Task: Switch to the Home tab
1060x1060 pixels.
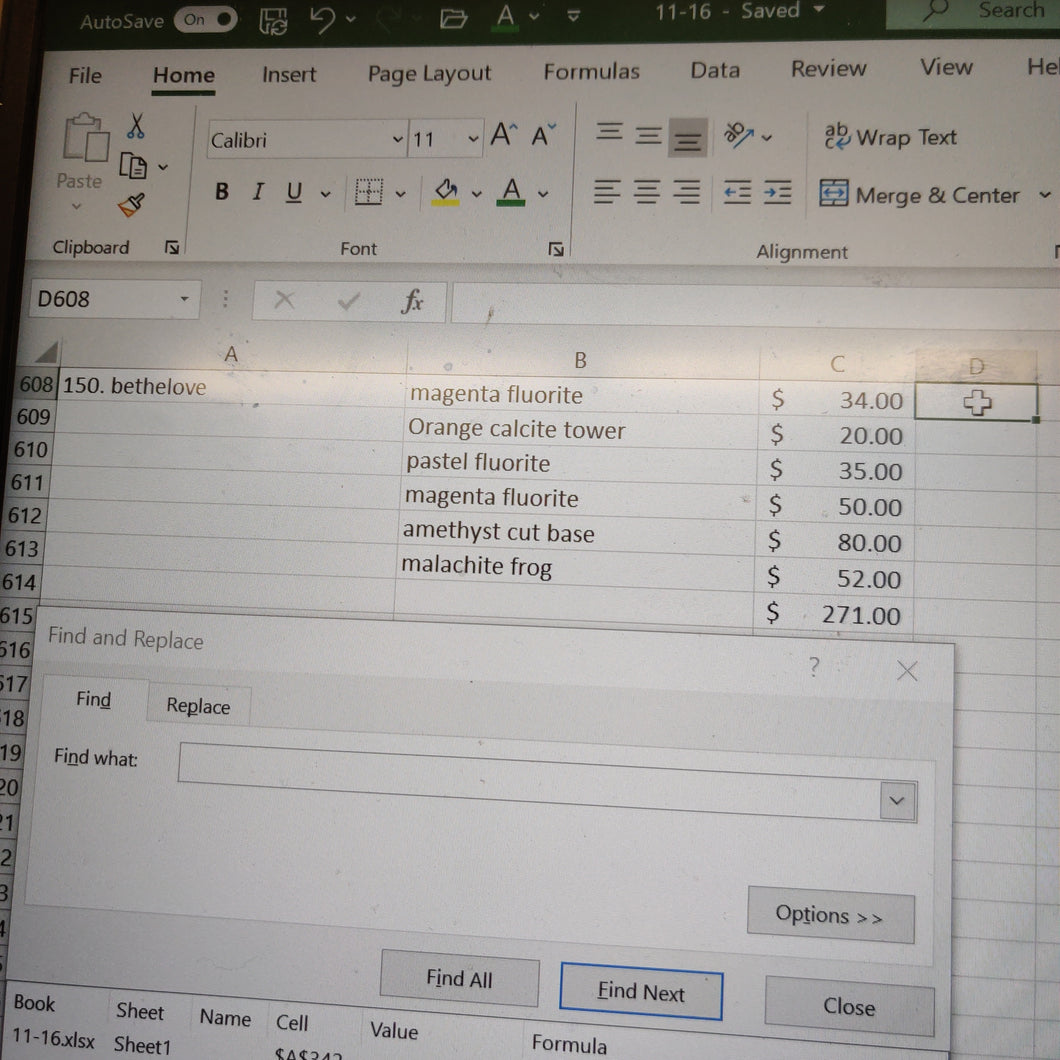Action: [x=183, y=75]
